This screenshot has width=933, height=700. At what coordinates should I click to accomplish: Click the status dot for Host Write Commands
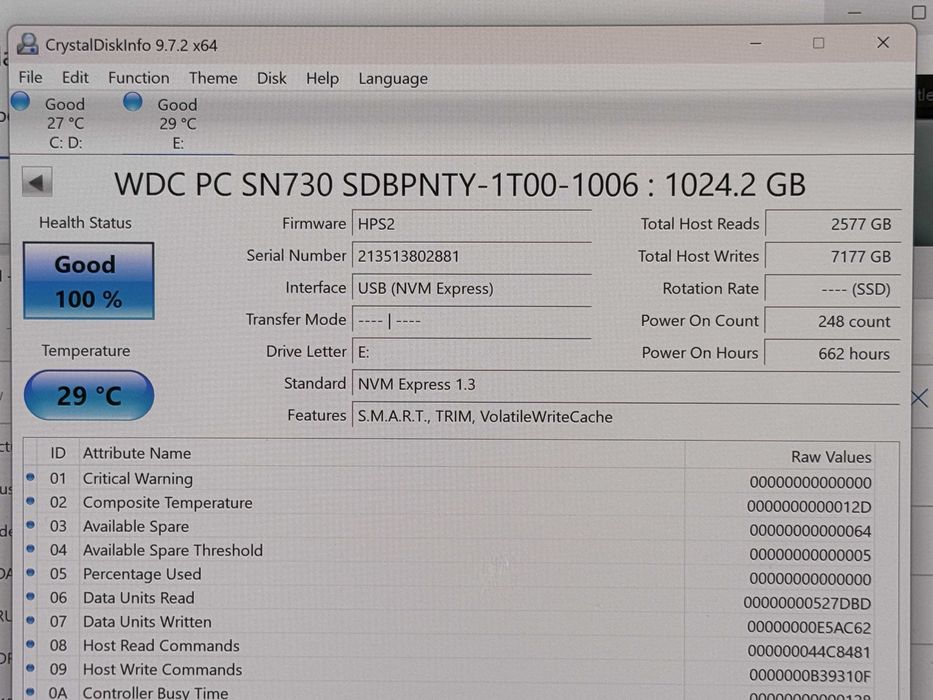(x=30, y=667)
